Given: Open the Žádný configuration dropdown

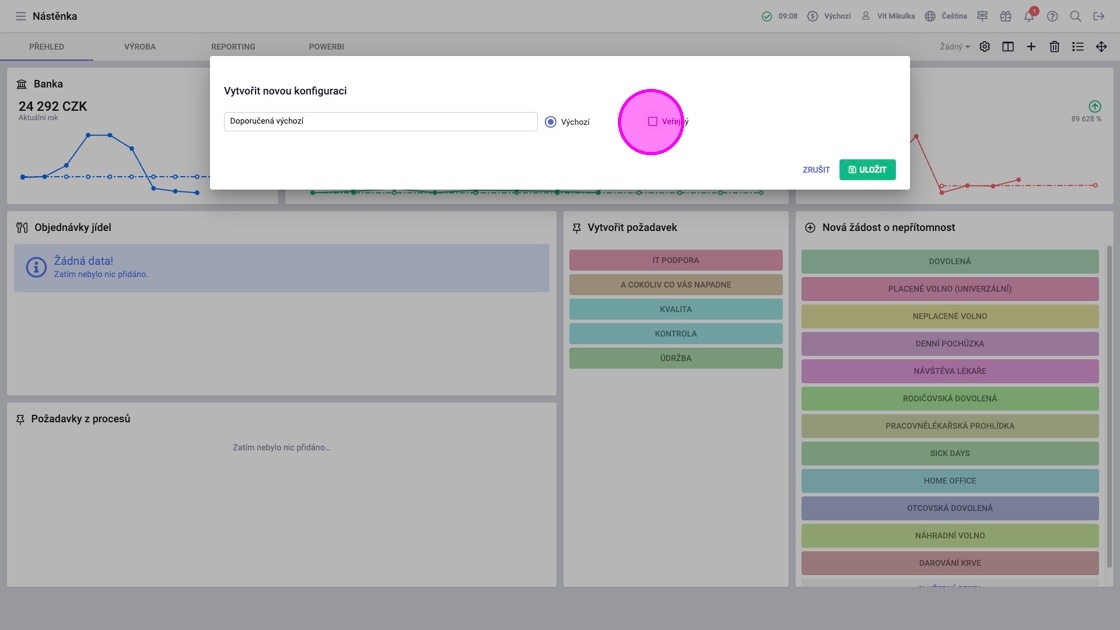Looking at the screenshot, I should click(x=954, y=46).
